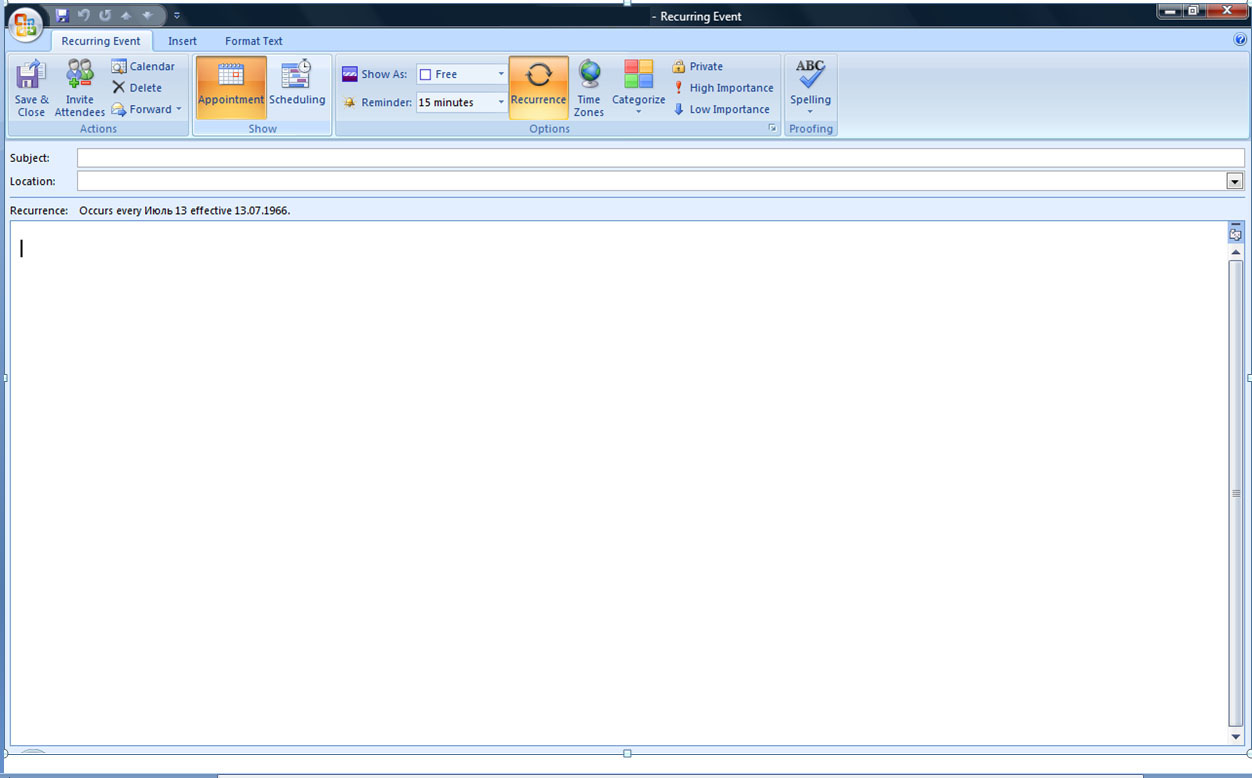Minimize the Recurring Event window

(x=1170, y=11)
